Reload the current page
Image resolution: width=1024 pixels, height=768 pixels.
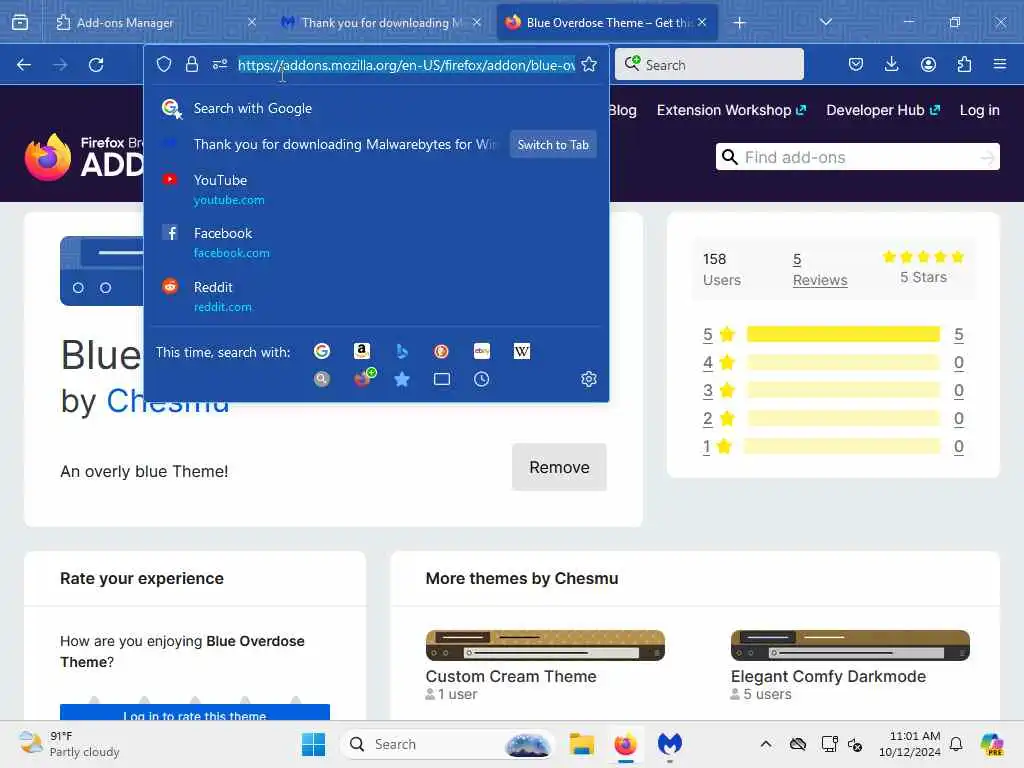pyautogui.click(x=96, y=65)
